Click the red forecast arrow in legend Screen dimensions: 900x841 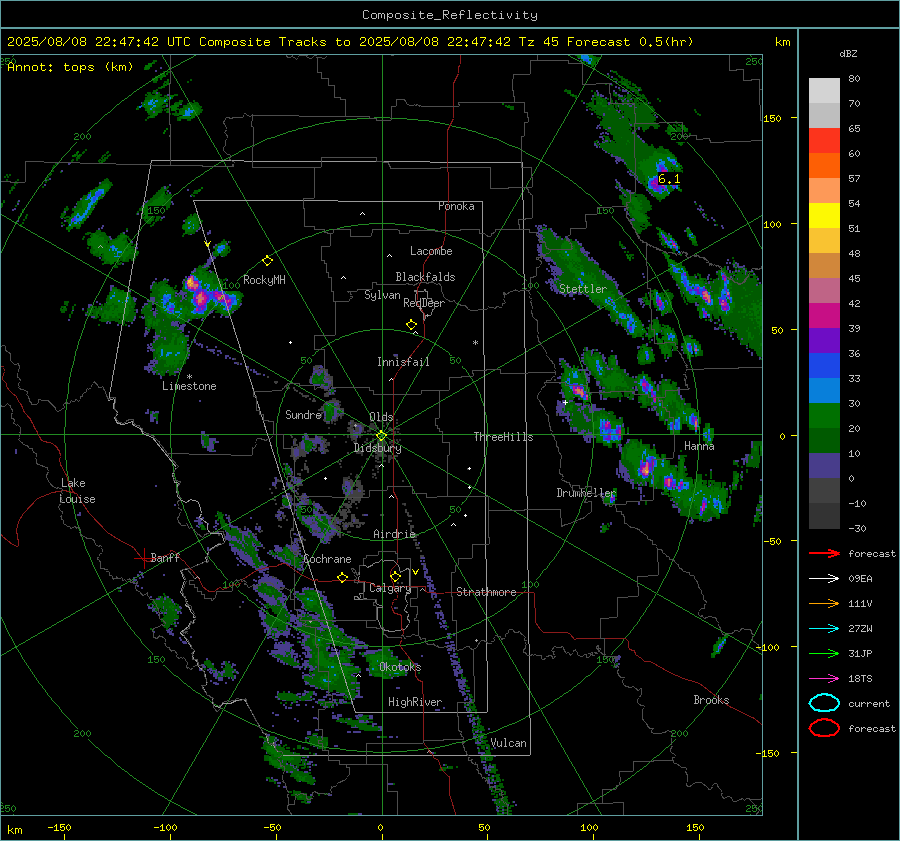click(x=824, y=553)
